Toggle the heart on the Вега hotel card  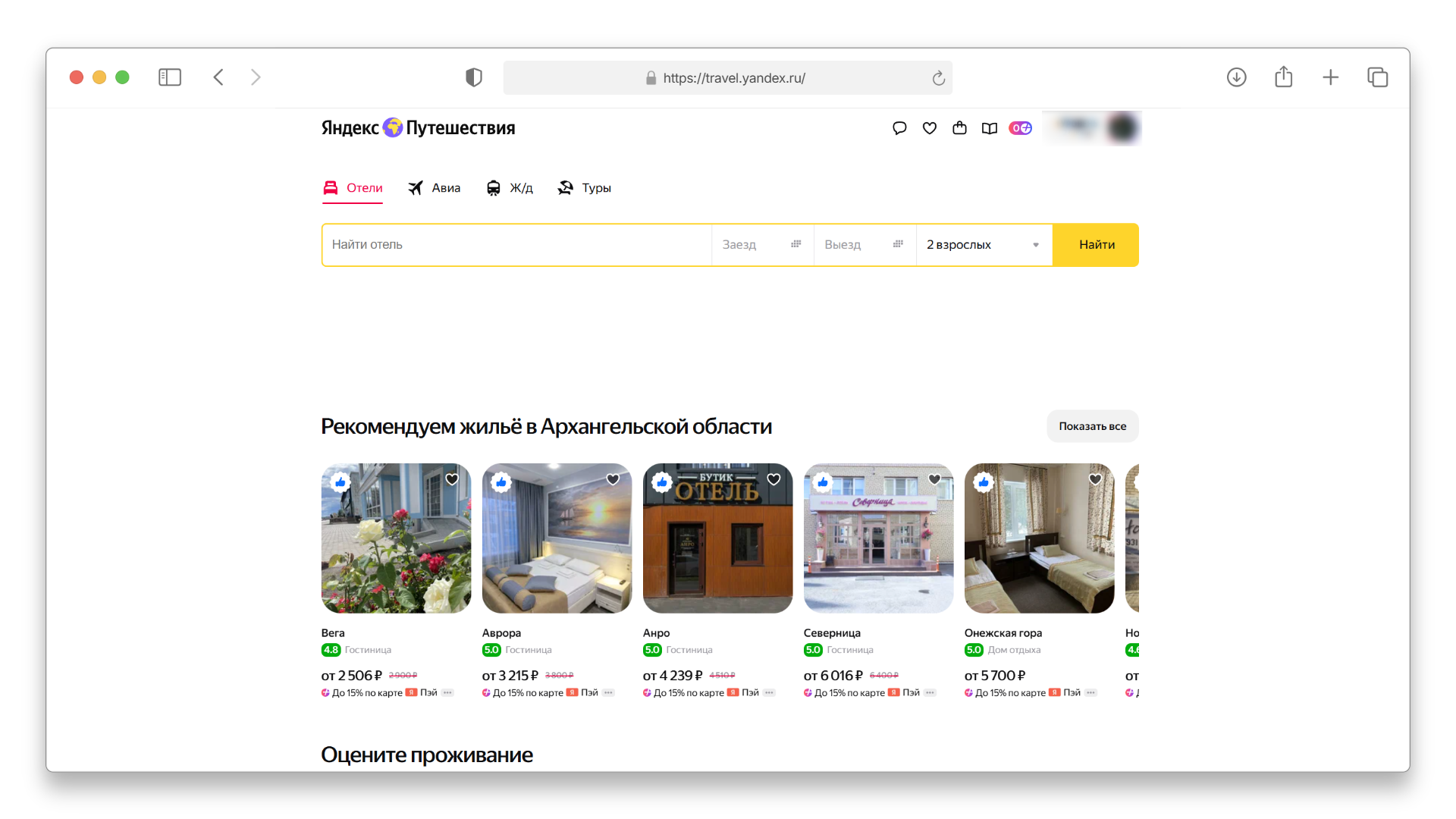(x=452, y=479)
